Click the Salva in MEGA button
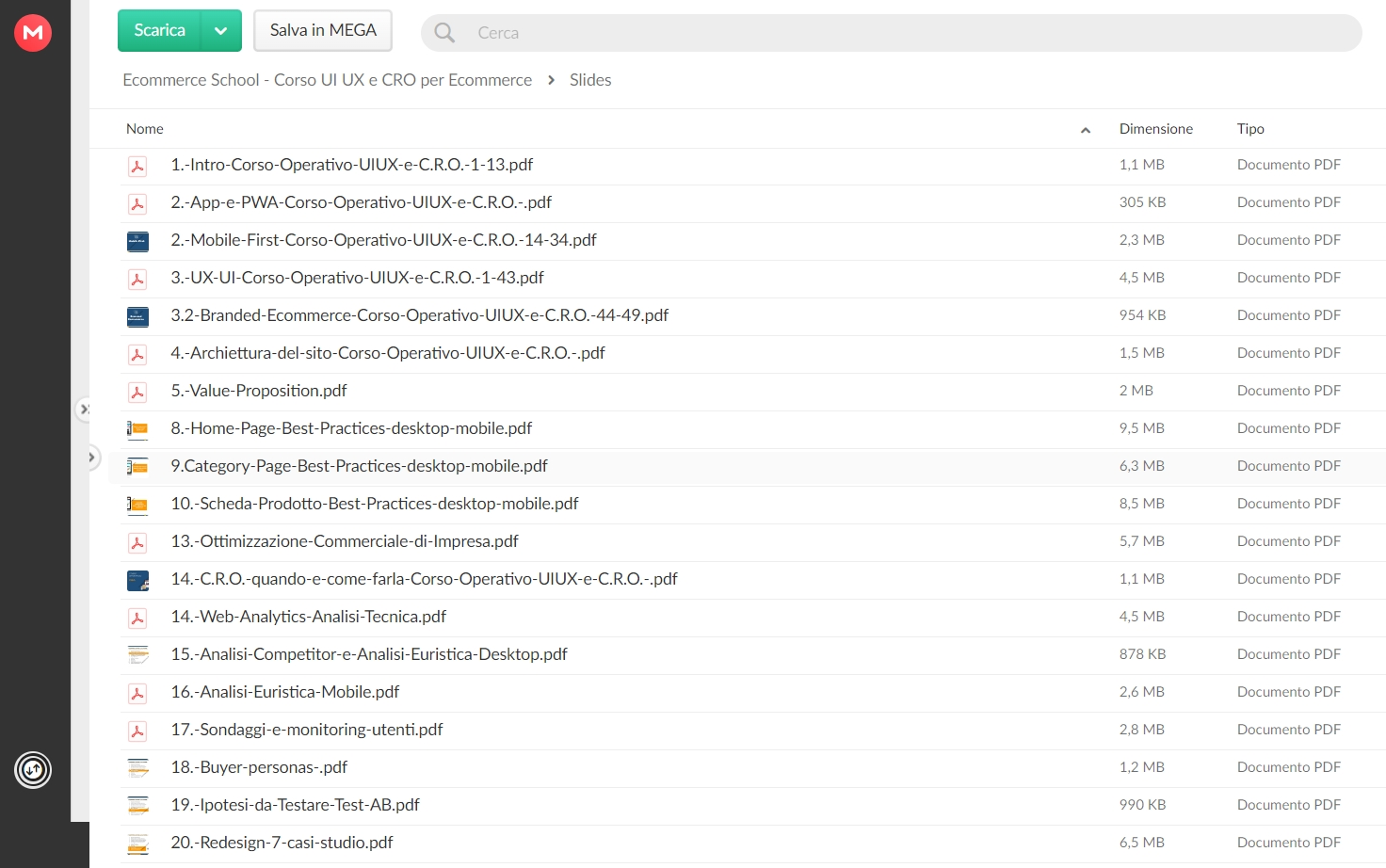Screen dimensions: 1386x868 323,31
